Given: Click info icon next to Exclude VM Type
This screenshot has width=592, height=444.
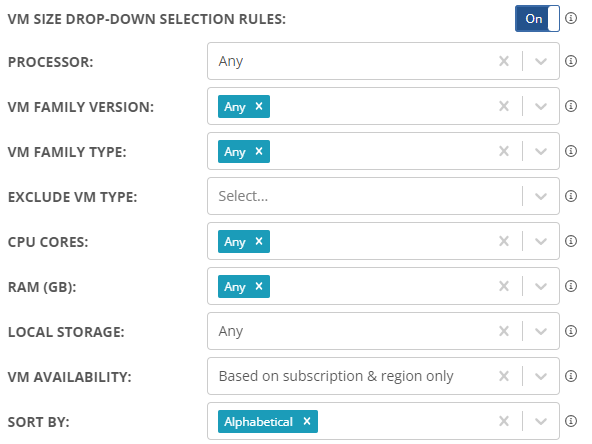Looking at the screenshot, I should [x=570, y=196].
